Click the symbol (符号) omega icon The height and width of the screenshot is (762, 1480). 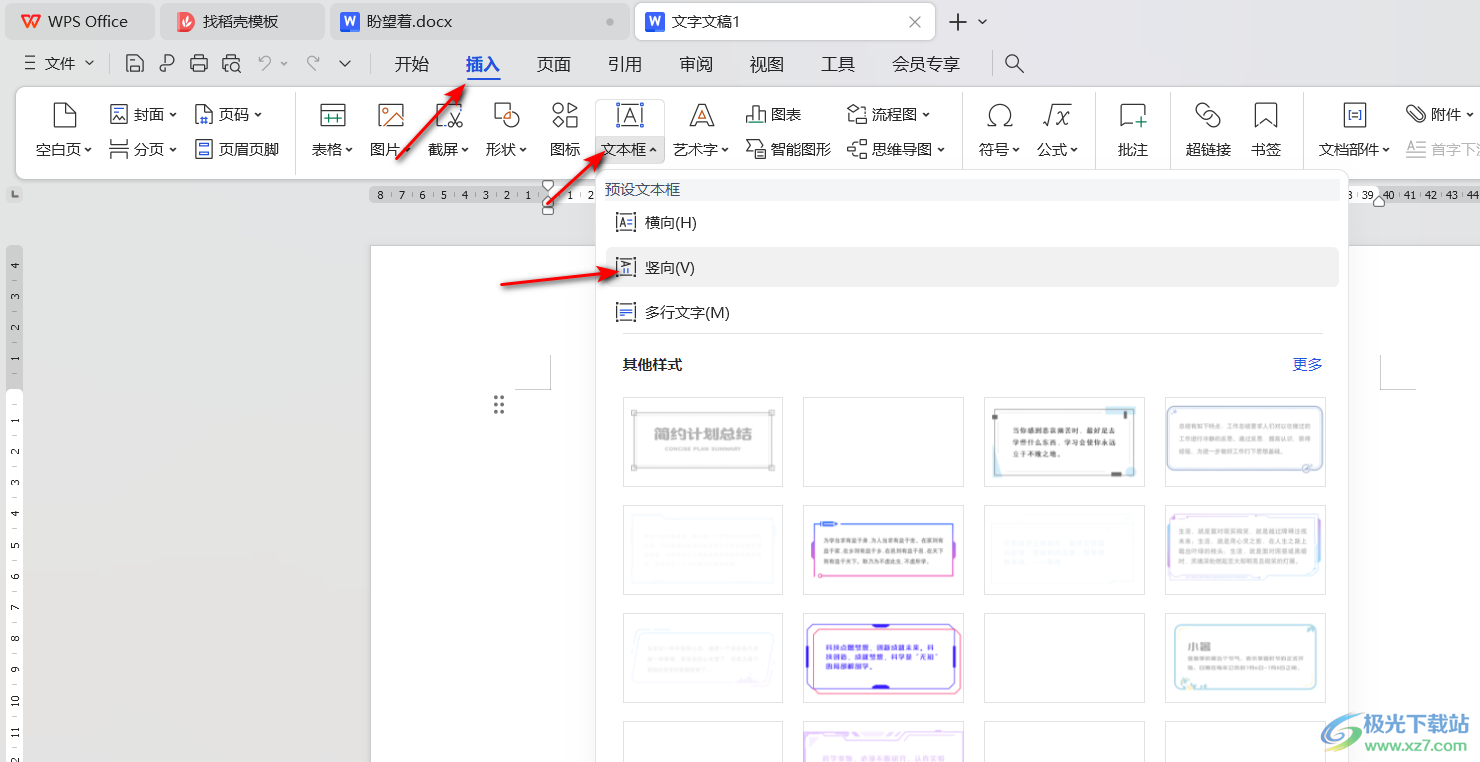pyautogui.click(x=999, y=116)
